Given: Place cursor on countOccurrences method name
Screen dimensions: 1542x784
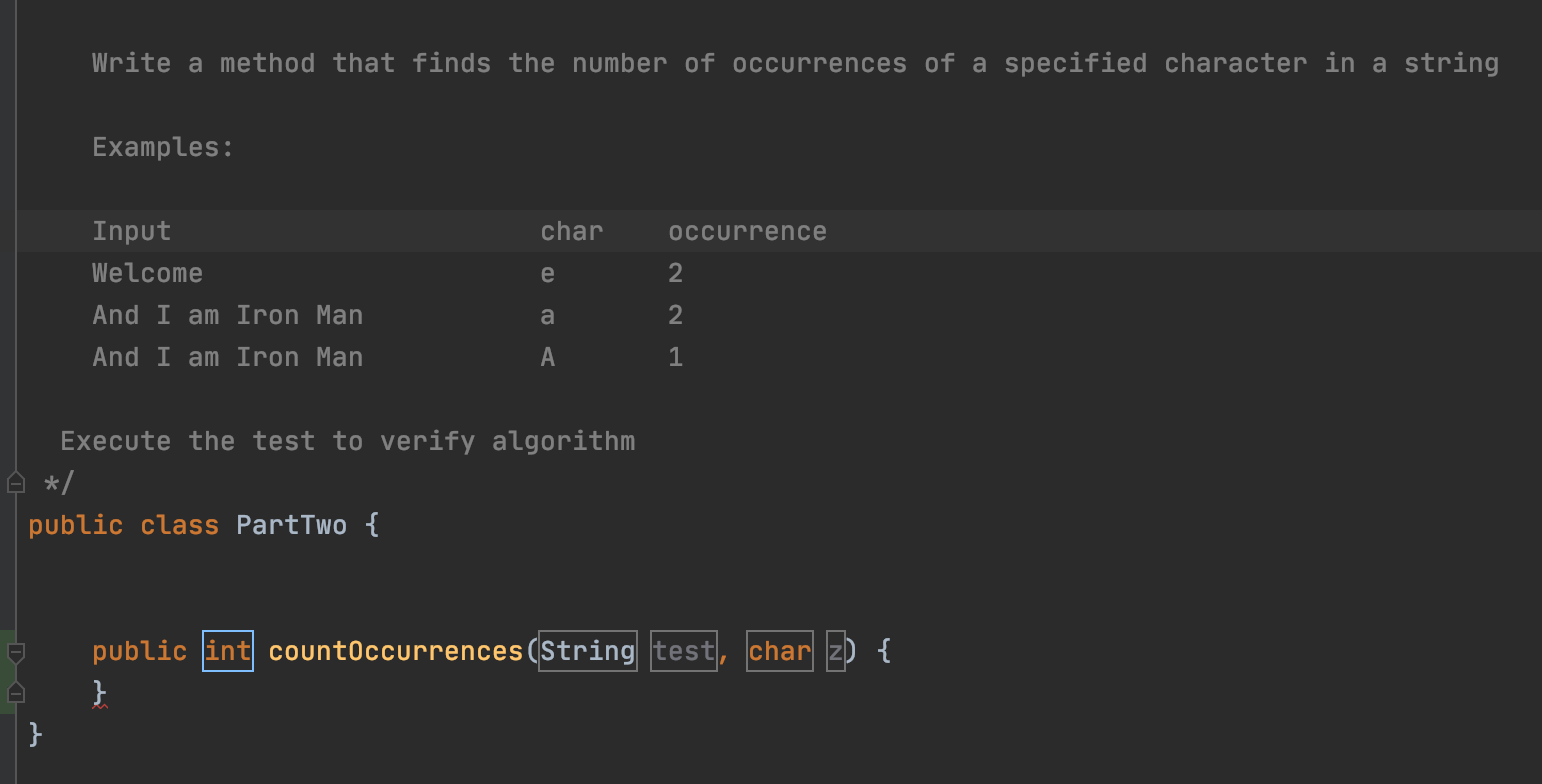Looking at the screenshot, I should [396, 651].
